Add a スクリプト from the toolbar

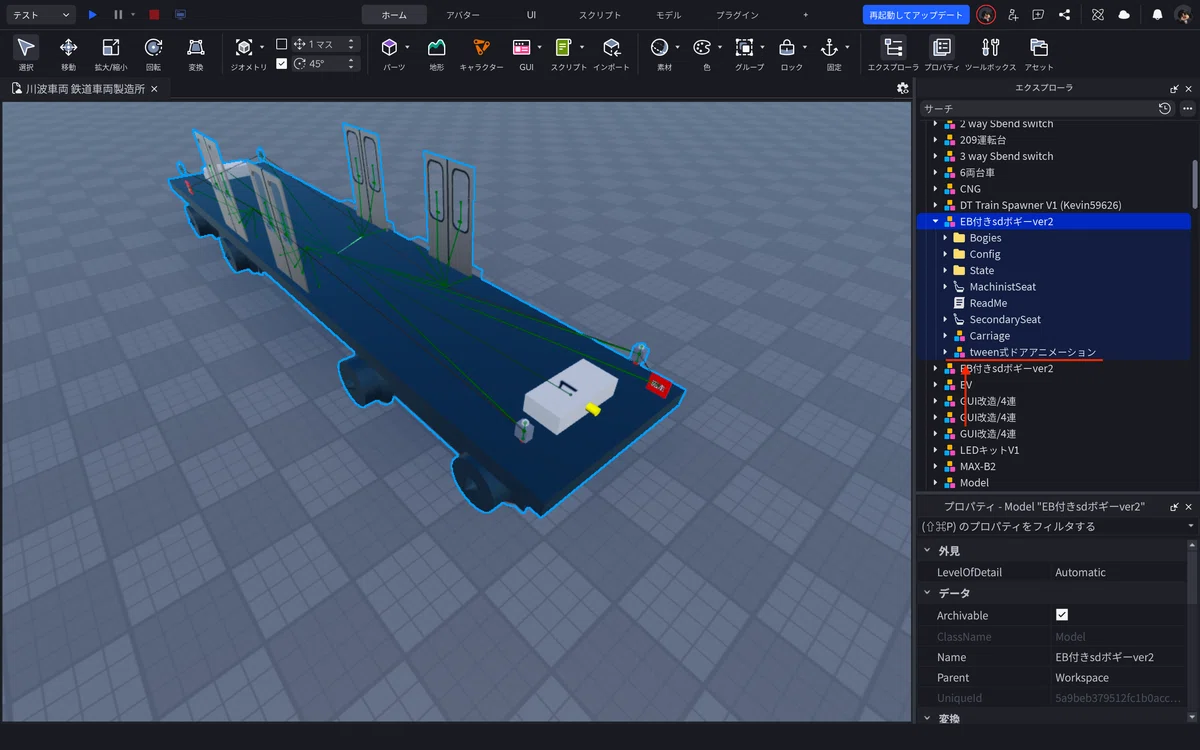tap(564, 47)
